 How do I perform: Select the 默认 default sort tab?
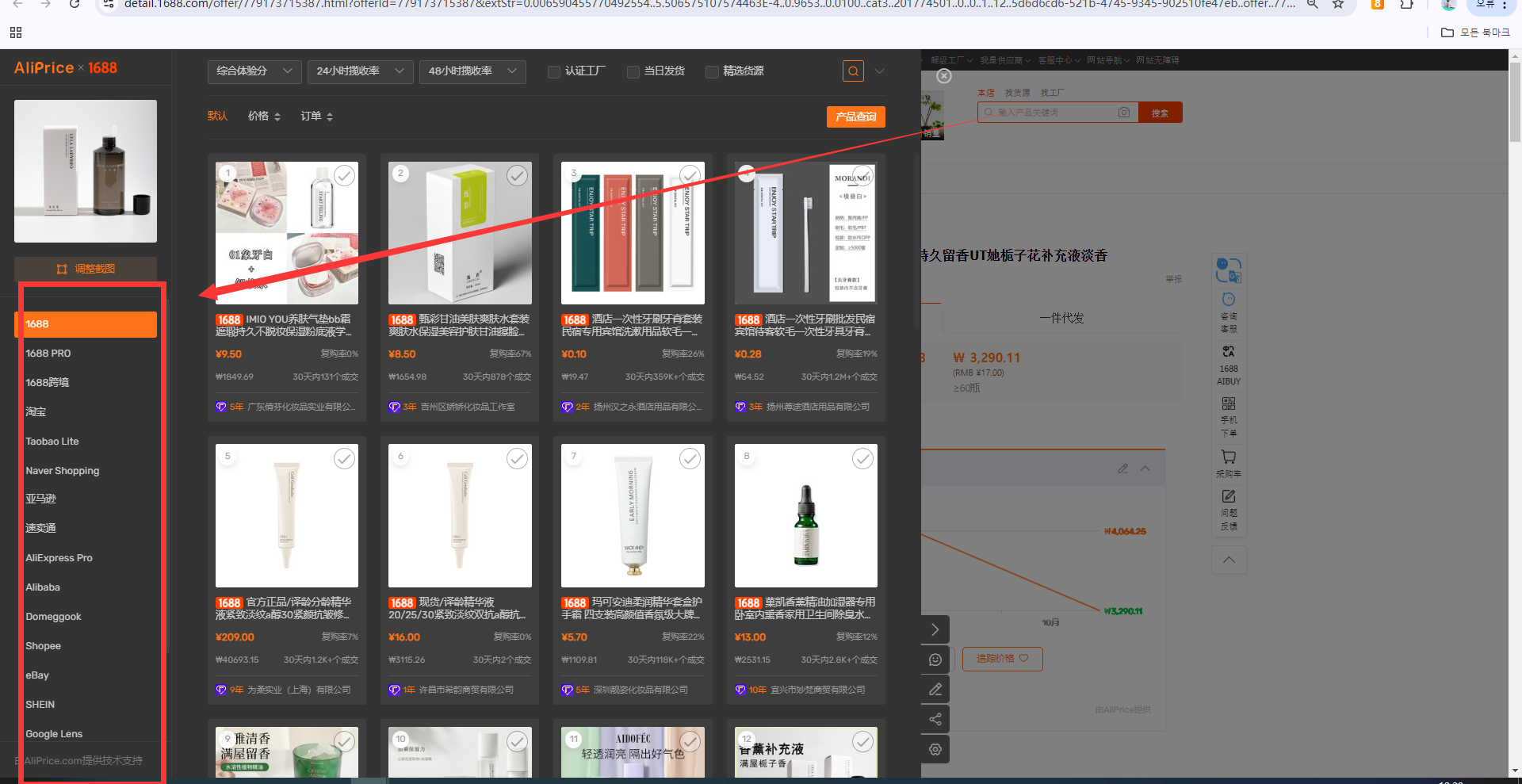pyautogui.click(x=217, y=117)
